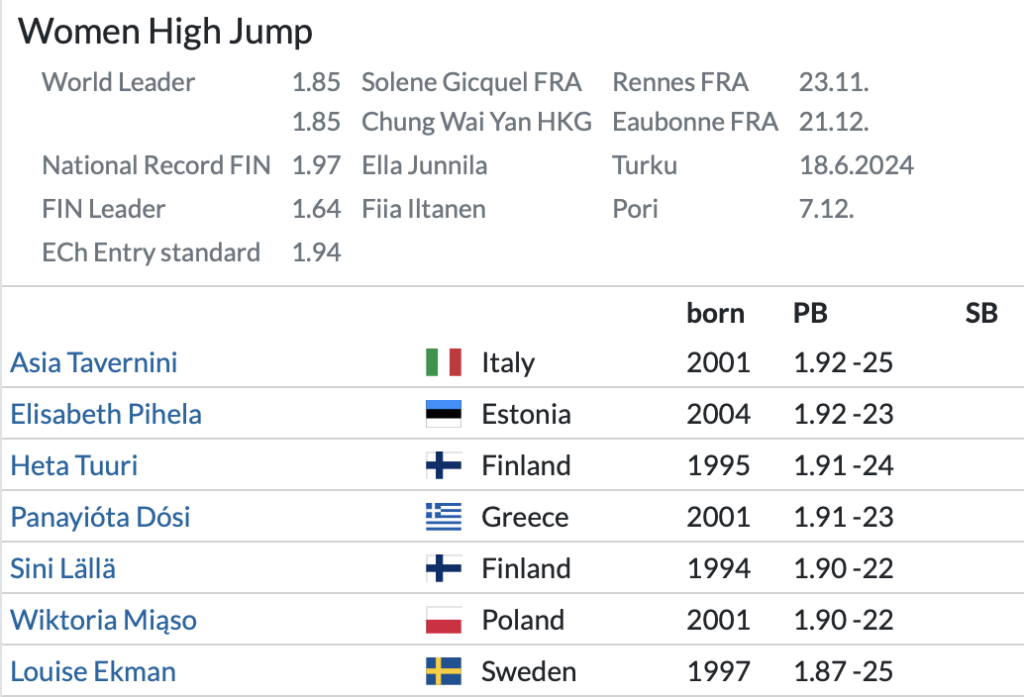This screenshot has height=697, width=1024.
Task: Click Solene Gicquel world leader entry
Action: 471,82
